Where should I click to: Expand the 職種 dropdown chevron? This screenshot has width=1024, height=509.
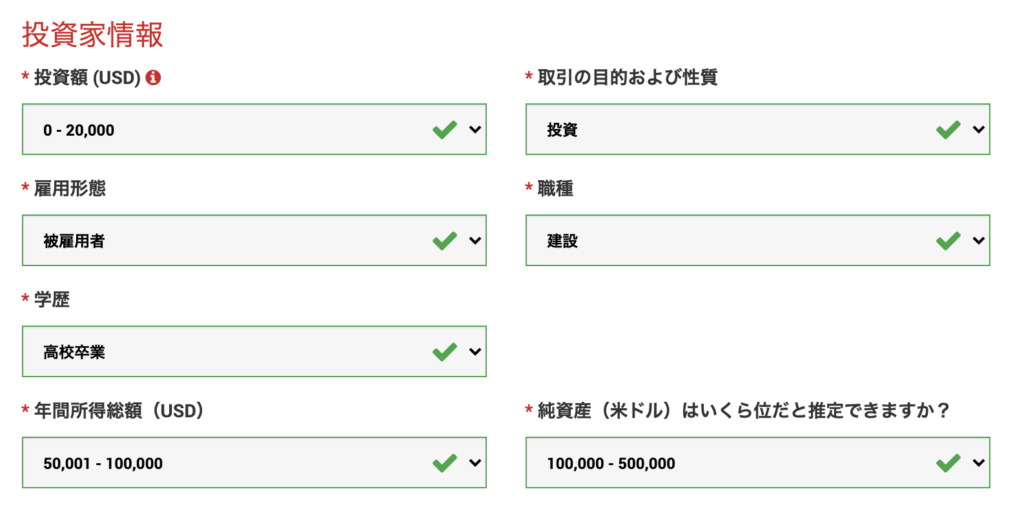pos(977,241)
